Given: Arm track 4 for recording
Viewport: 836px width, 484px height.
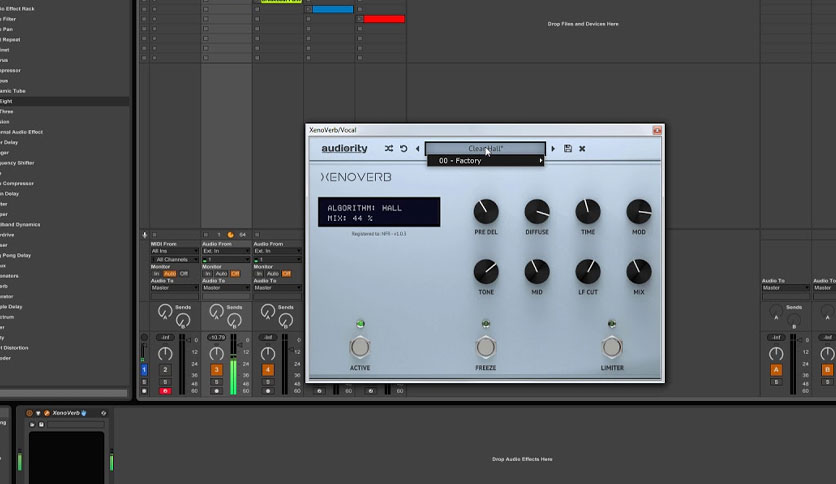Looking at the screenshot, I should [x=268, y=391].
